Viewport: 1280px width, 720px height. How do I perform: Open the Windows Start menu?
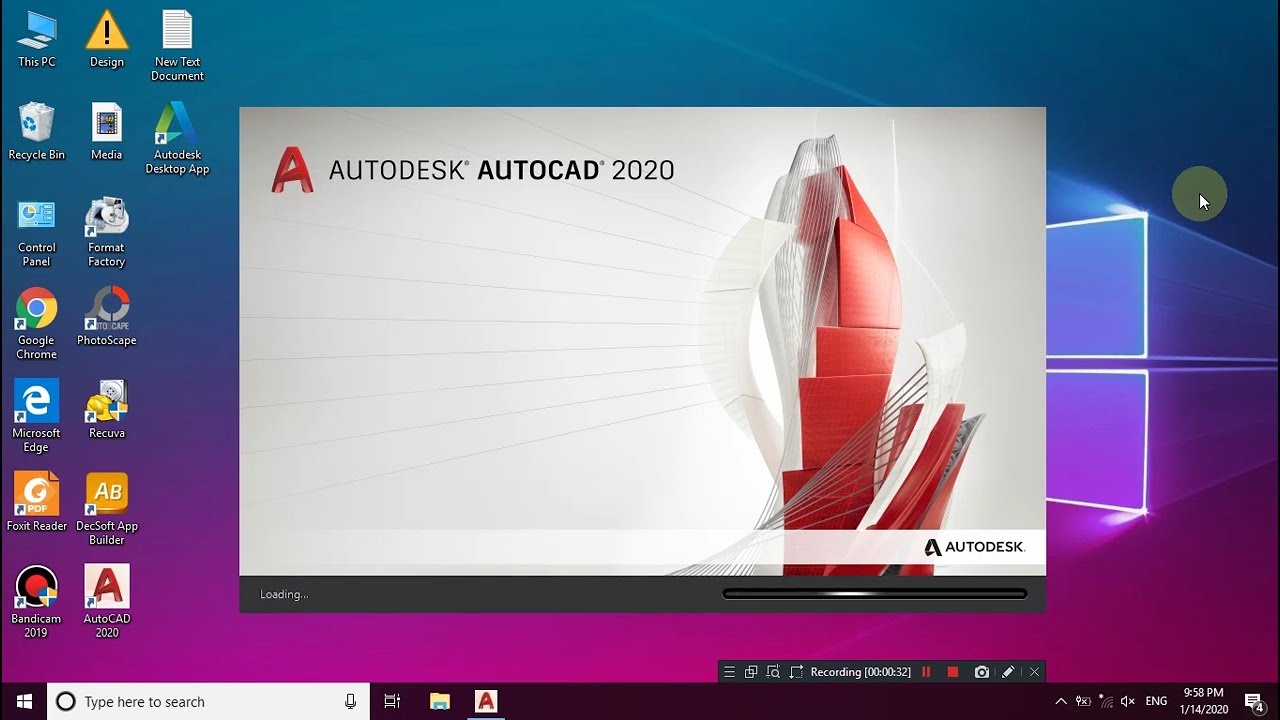coord(24,701)
